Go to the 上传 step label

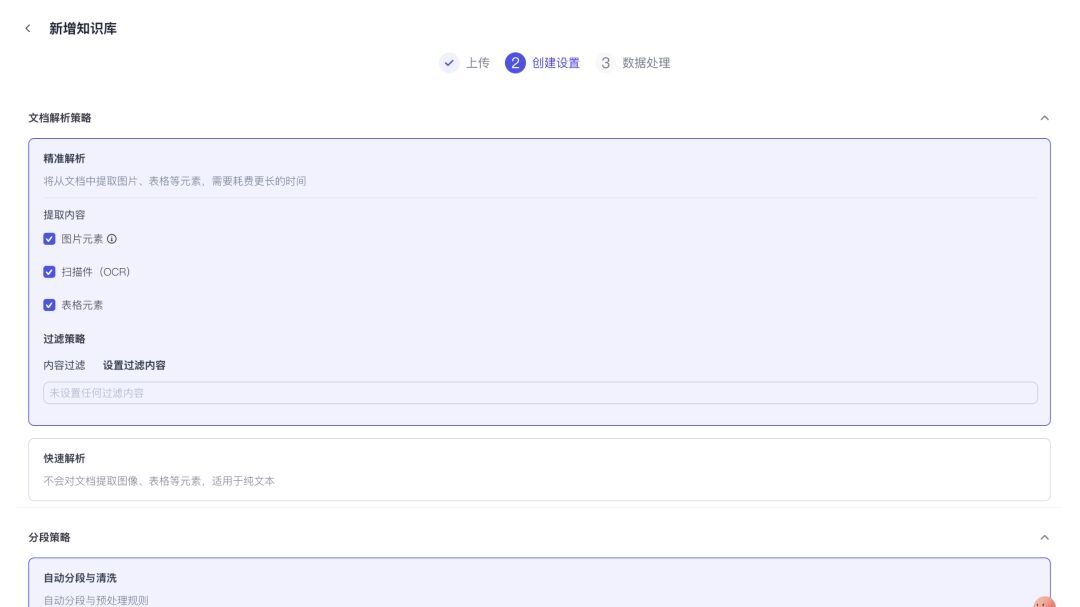(x=478, y=63)
